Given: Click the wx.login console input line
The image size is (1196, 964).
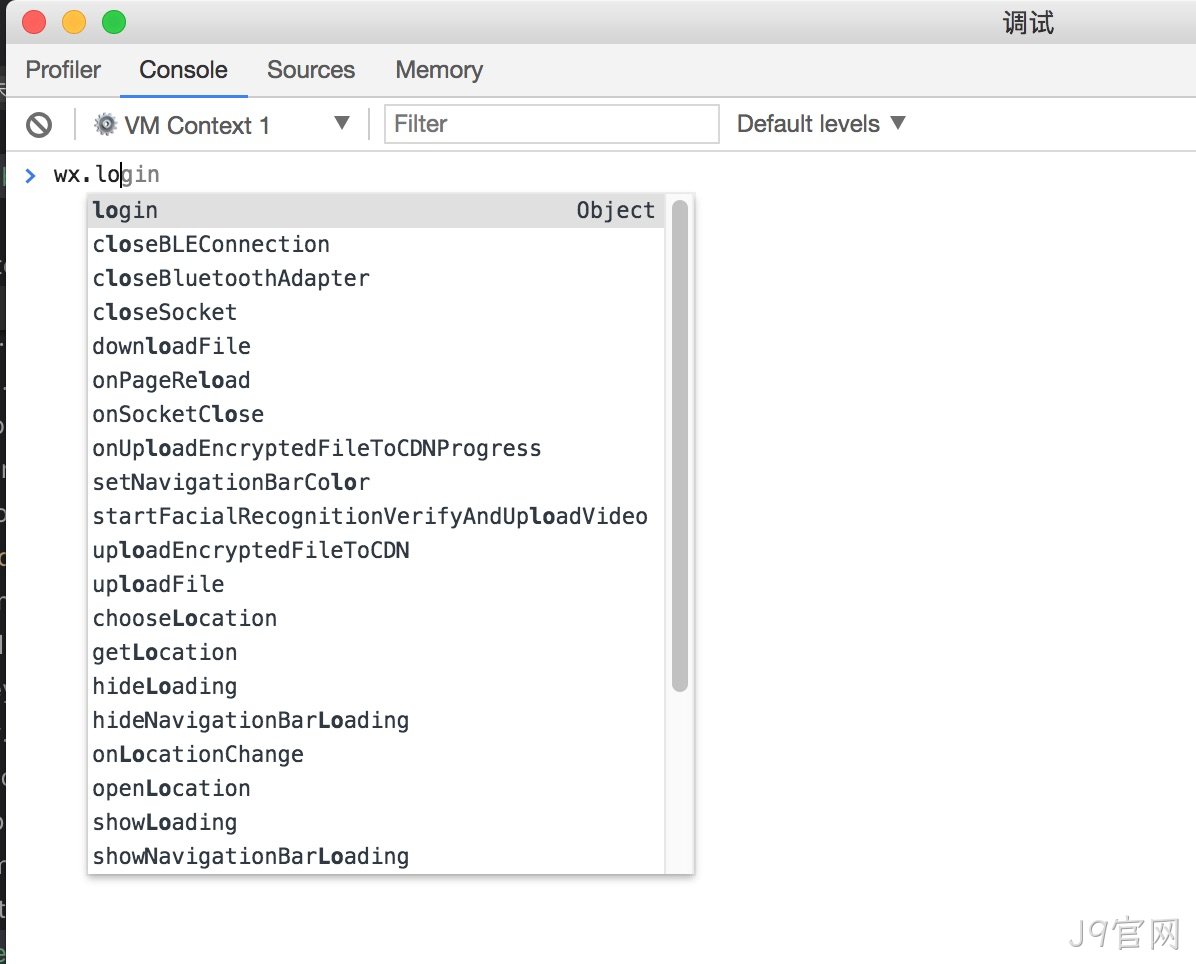Looking at the screenshot, I should (107, 175).
